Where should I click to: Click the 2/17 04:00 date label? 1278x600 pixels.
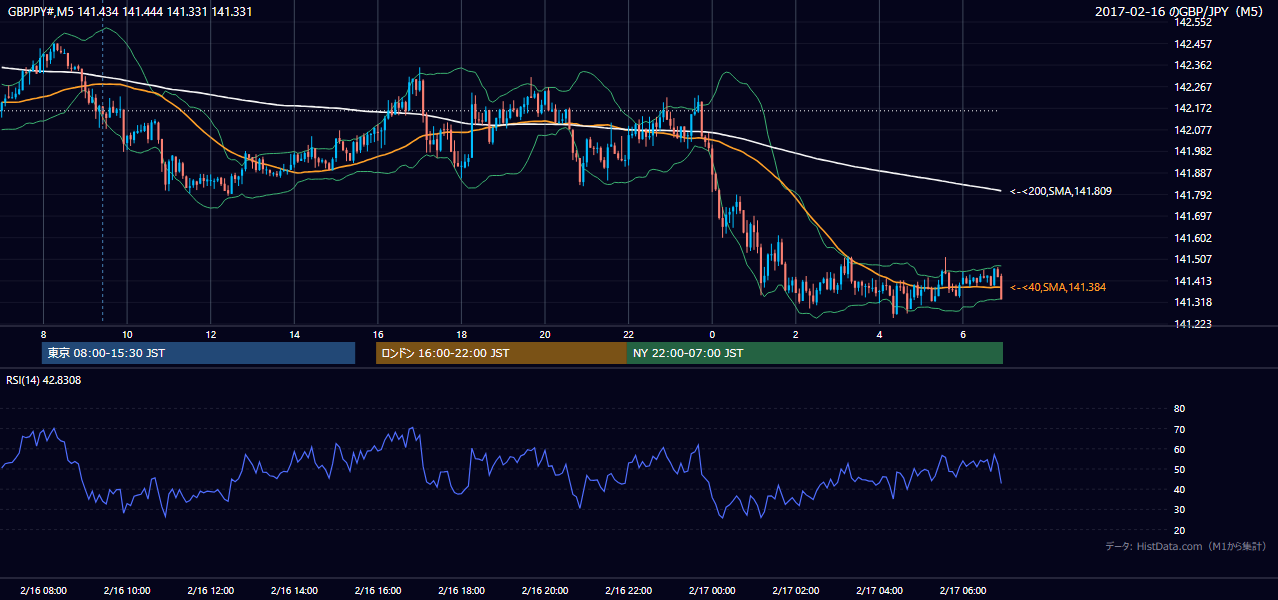[x=879, y=591]
